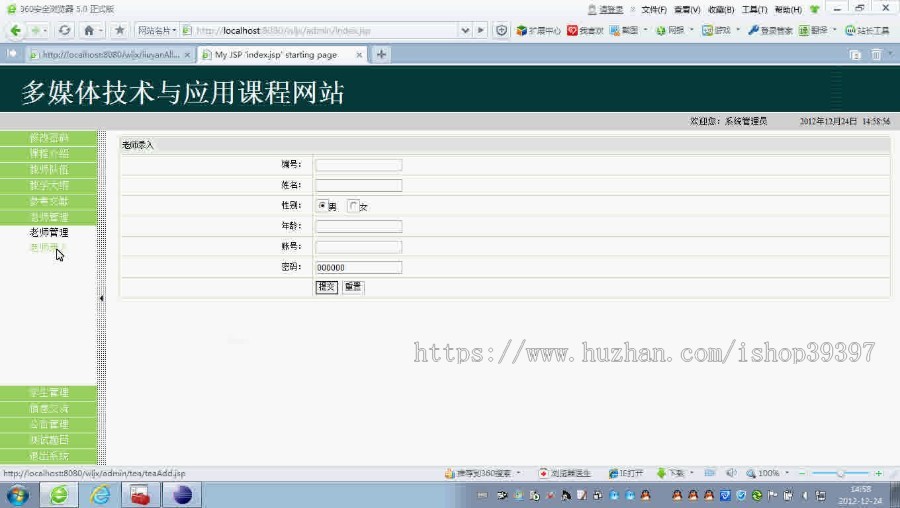Open 课程介绍 sidebar item
The width and height of the screenshot is (900, 508).
click(x=48, y=153)
